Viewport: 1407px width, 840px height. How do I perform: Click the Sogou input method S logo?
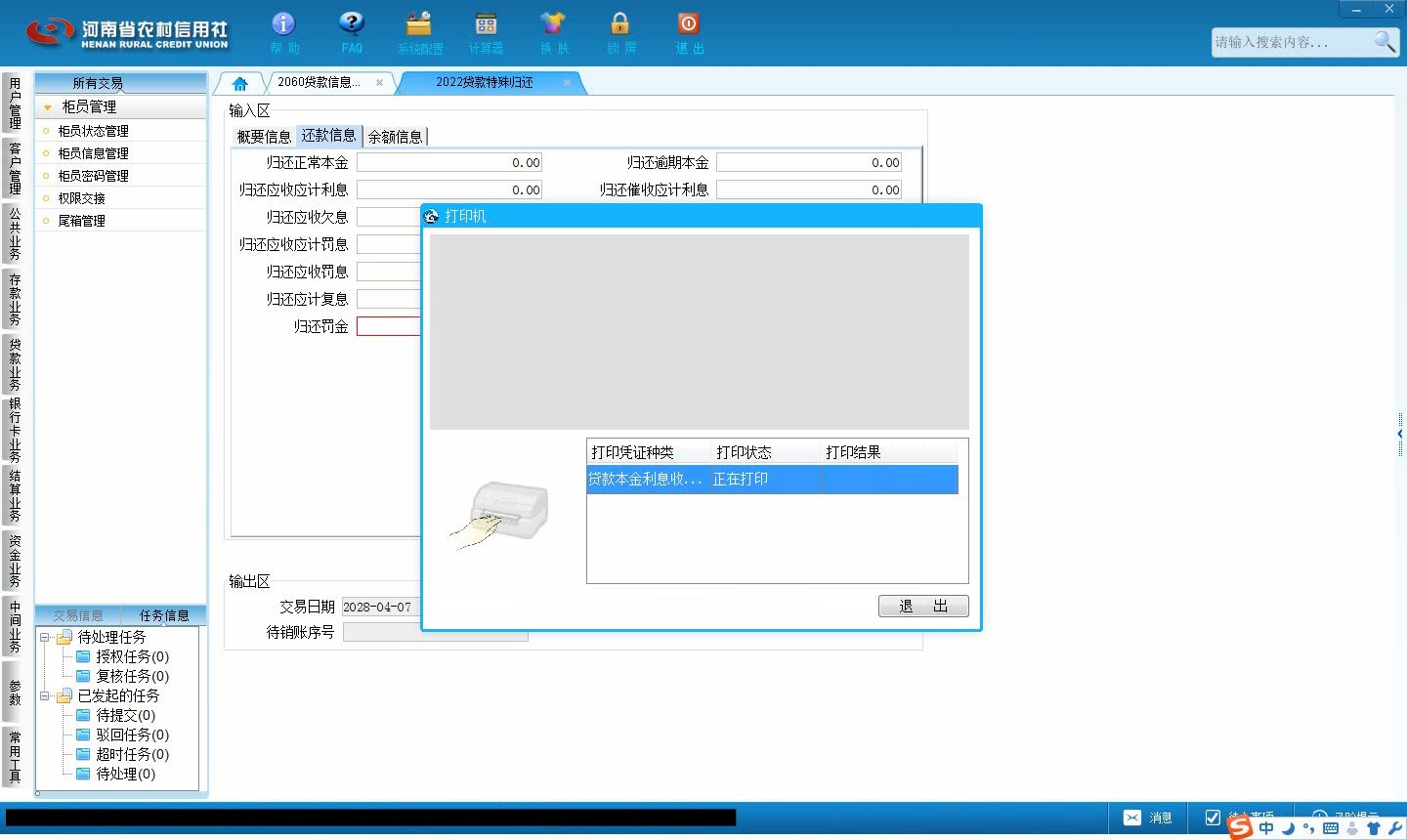(x=1240, y=827)
